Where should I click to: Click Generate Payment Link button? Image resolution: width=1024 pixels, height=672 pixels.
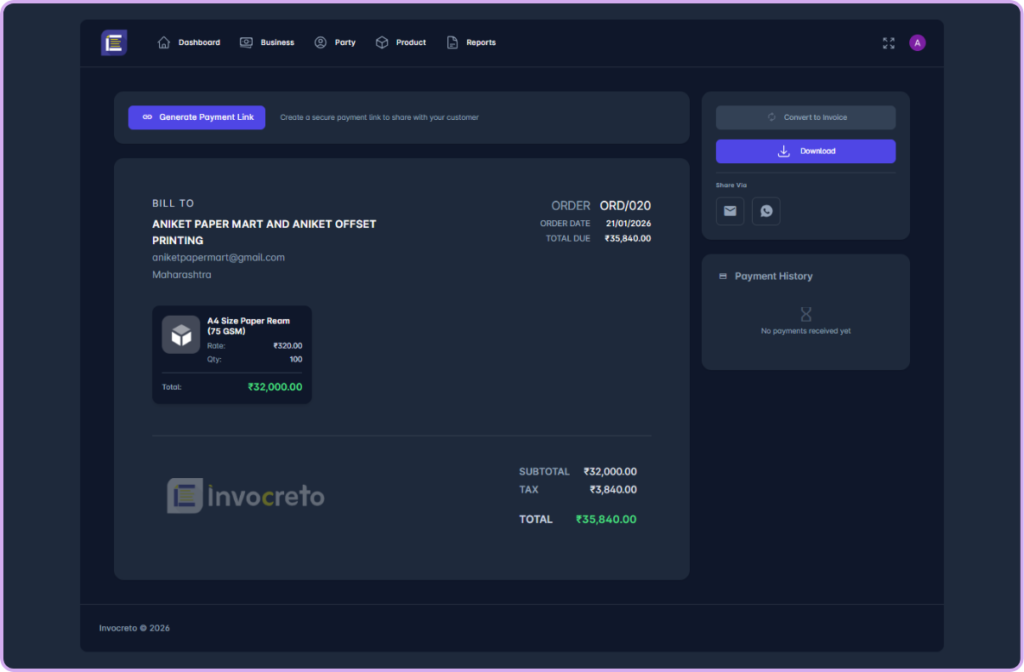[197, 117]
